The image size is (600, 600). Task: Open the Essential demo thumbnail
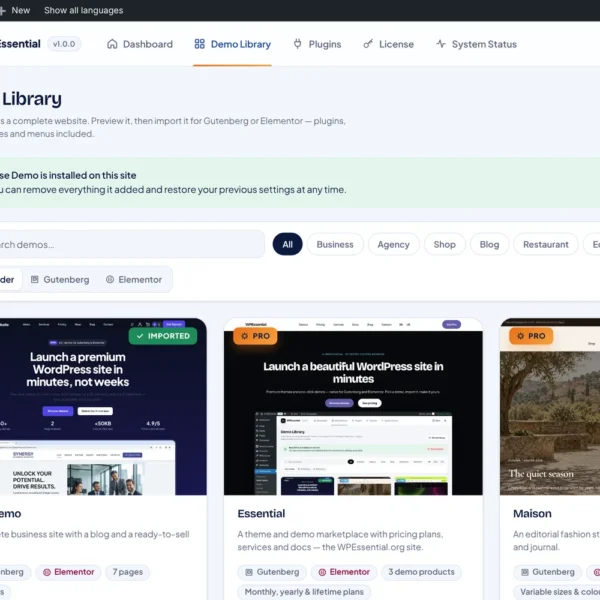click(353, 406)
